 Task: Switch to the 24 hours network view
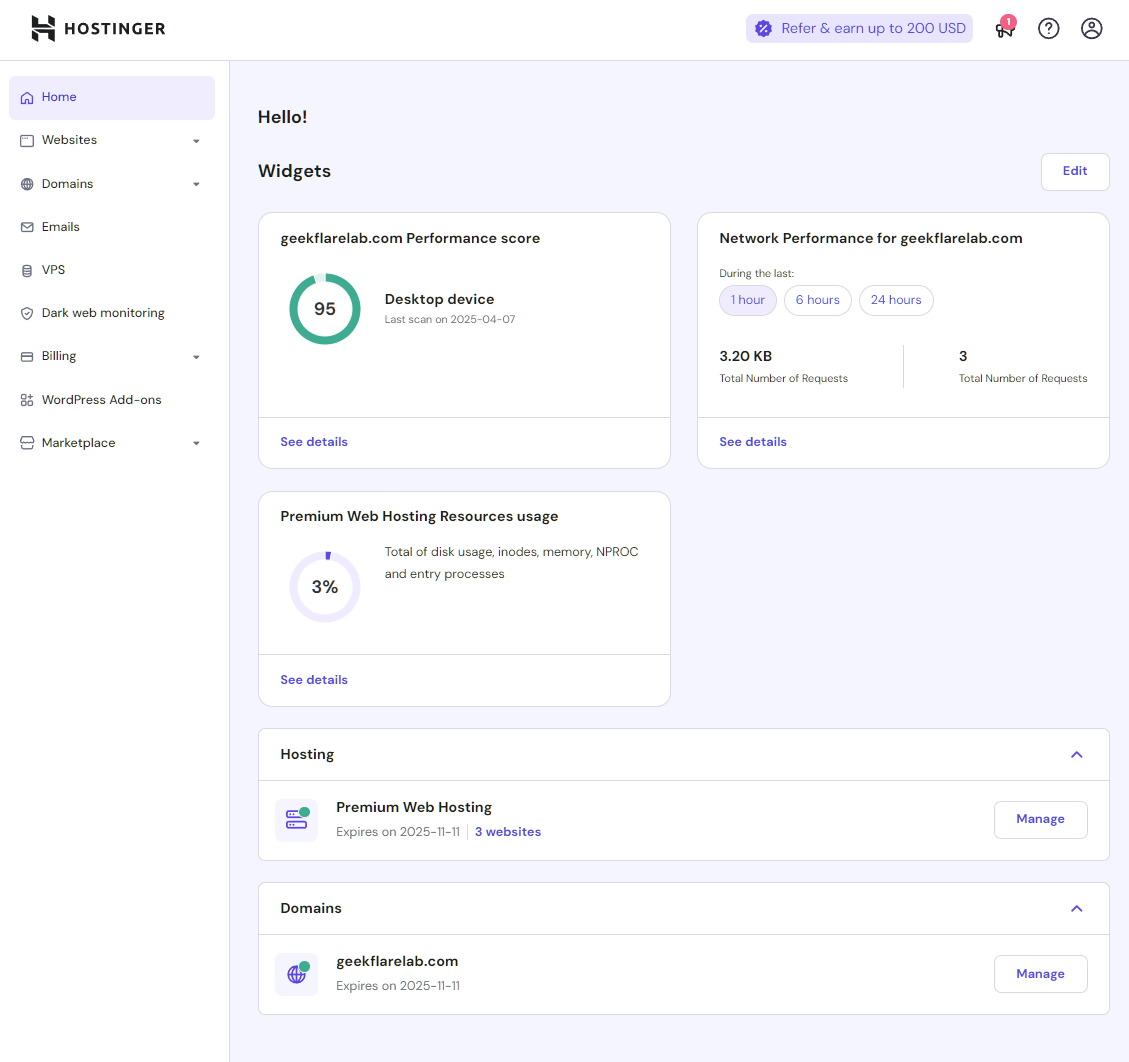point(896,300)
